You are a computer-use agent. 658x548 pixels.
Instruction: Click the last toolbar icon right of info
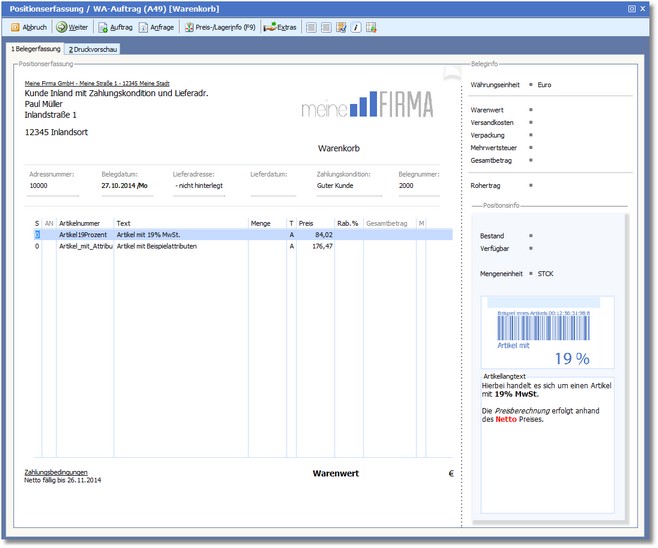[371, 27]
